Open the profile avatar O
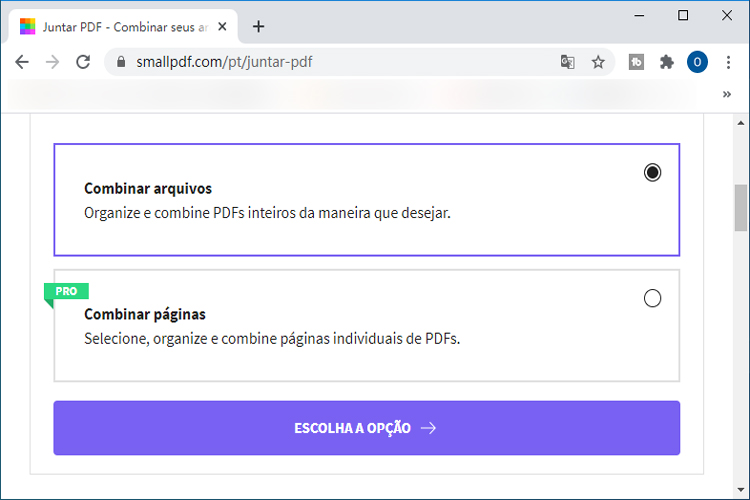 (697, 62)
